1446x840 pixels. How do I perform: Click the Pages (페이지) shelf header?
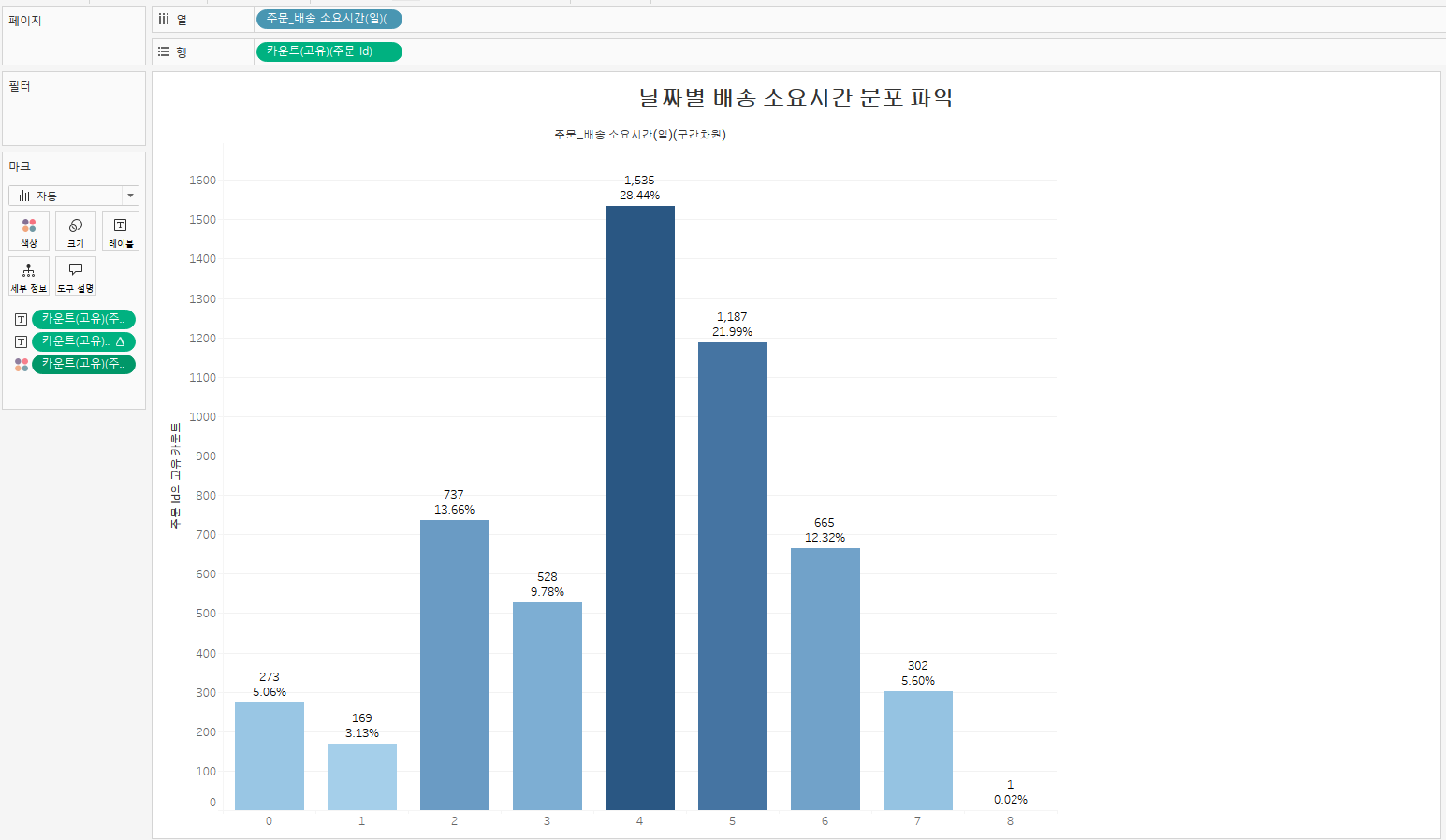[x=25, y=21]
